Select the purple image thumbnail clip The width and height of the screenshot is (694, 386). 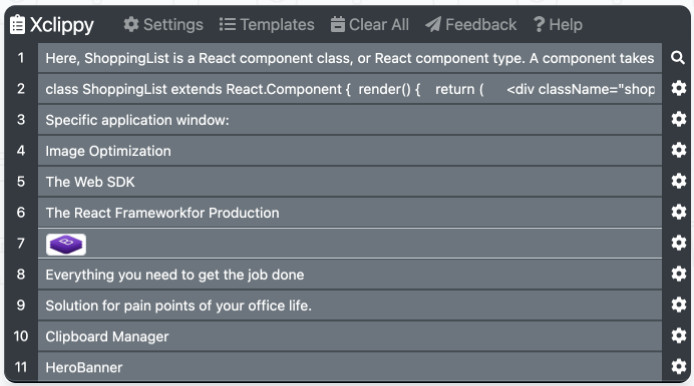pyautogui.click(x=66, y=244)
